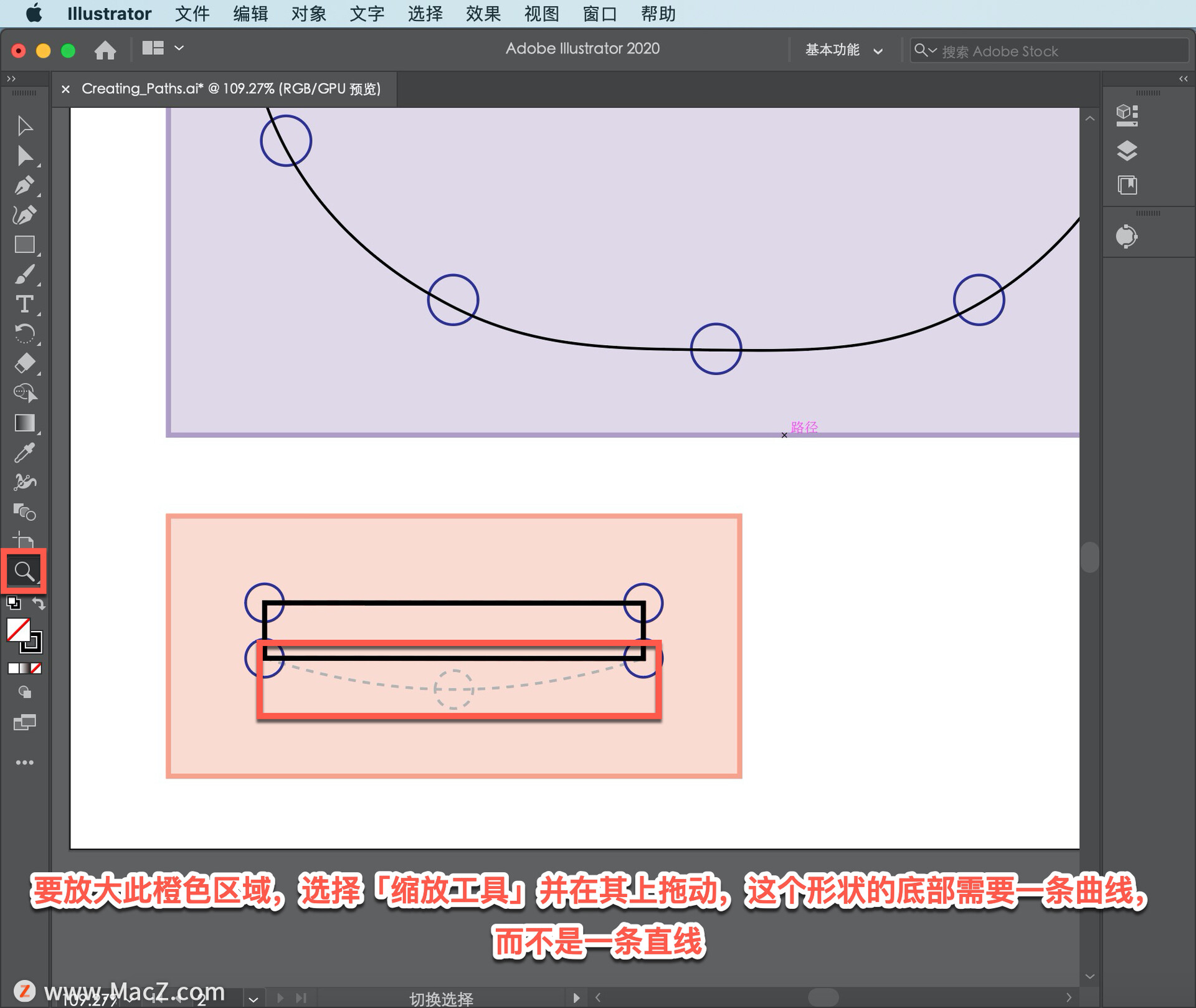
Task: Open the 效果 menu
Action: 483,14
